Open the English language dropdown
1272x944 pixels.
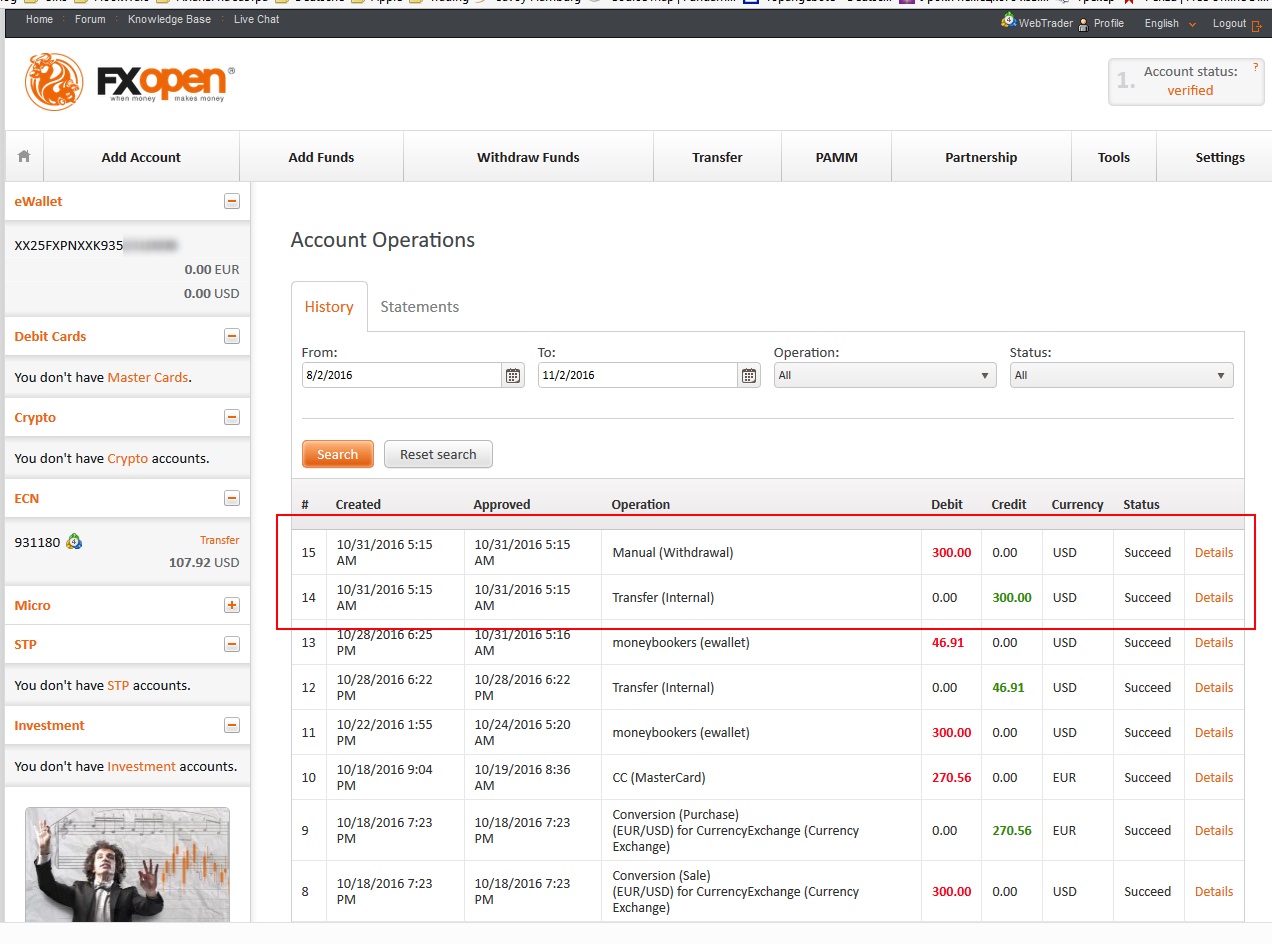pyautogui.click(x=1170, y=23)
